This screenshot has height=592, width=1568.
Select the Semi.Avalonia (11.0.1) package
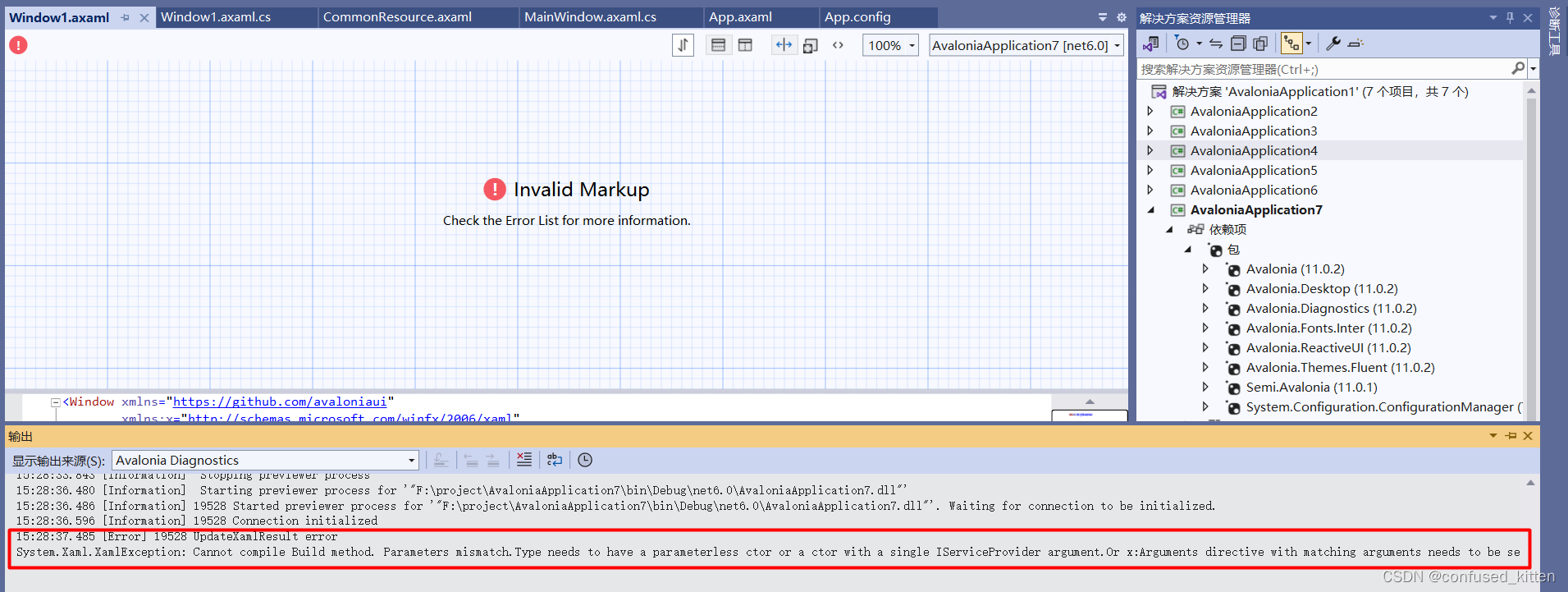[1311, 388]
